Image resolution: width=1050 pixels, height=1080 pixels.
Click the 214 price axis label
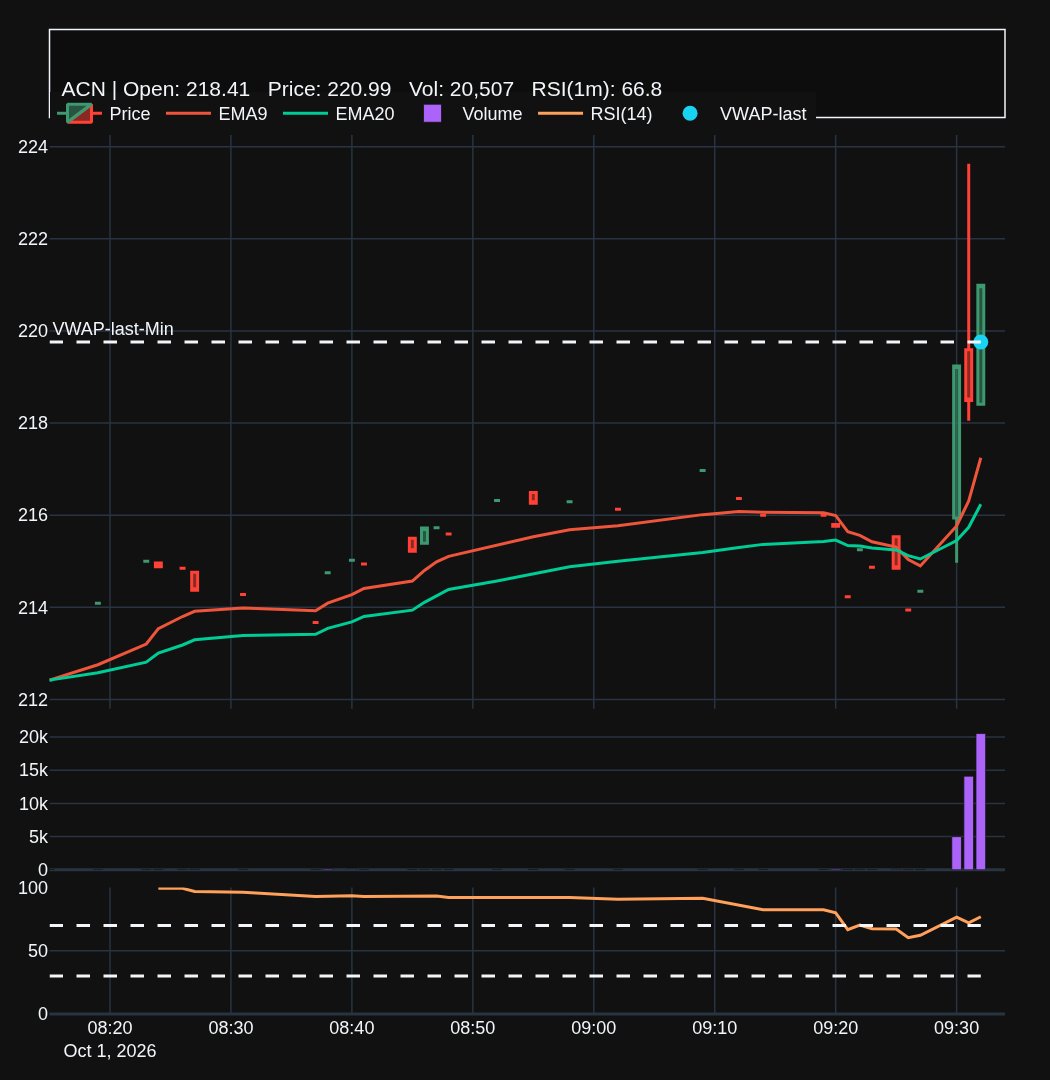(33, 608)
